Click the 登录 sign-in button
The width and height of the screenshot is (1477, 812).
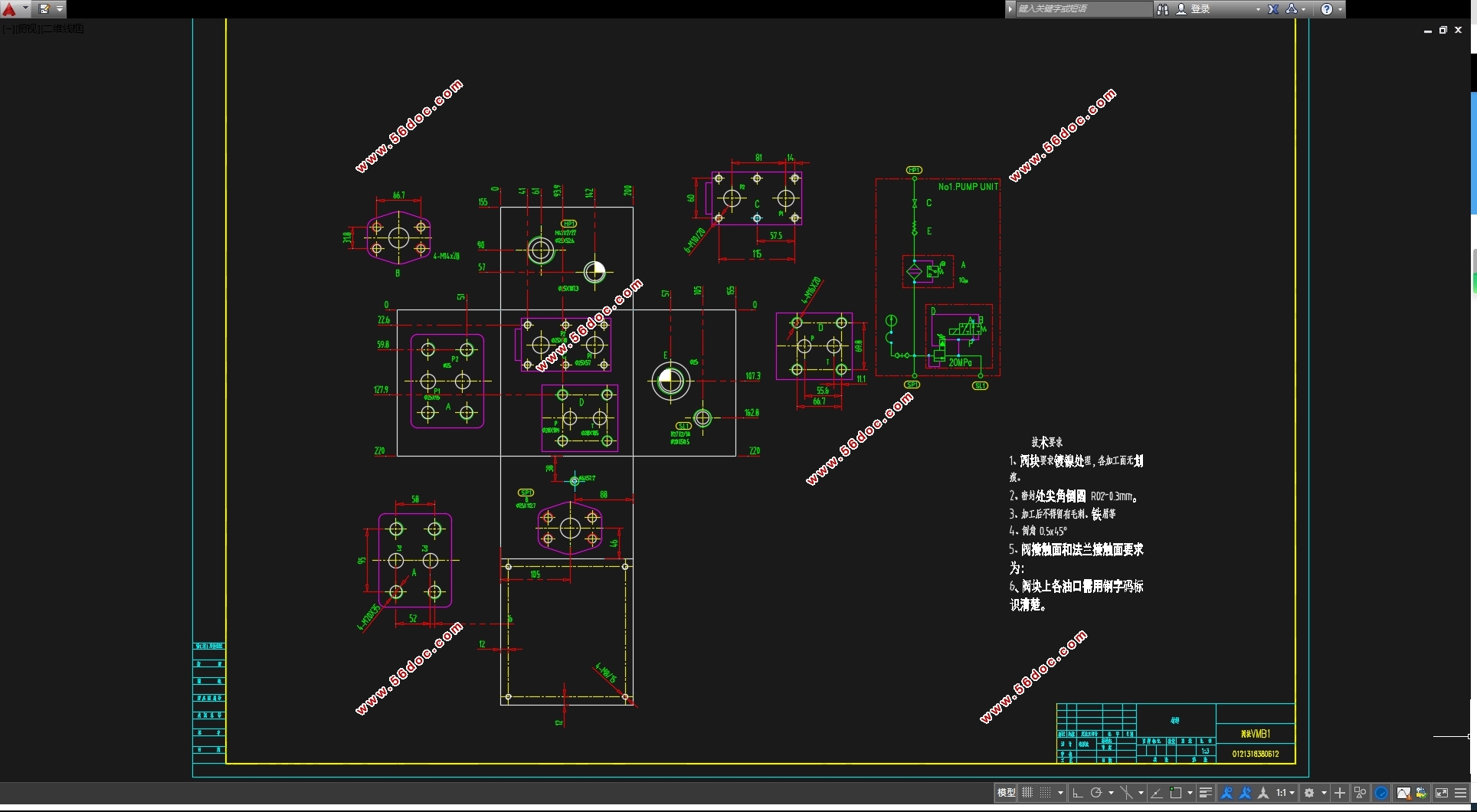1200,9
